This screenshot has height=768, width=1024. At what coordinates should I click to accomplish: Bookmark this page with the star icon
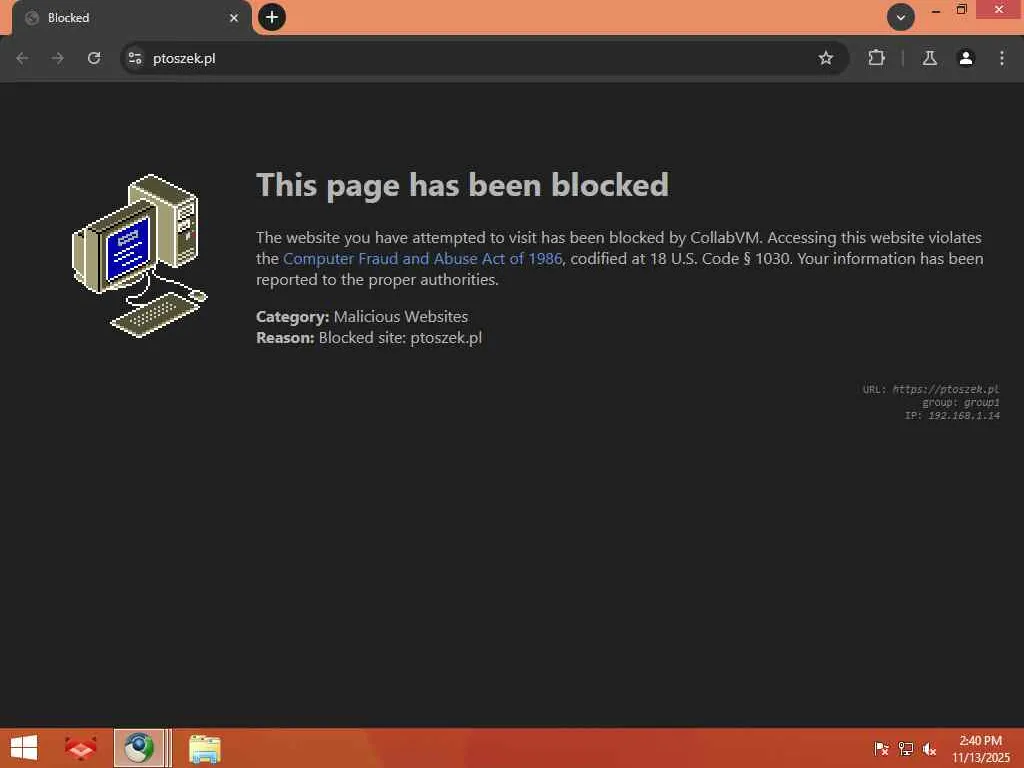click(825, 58)
